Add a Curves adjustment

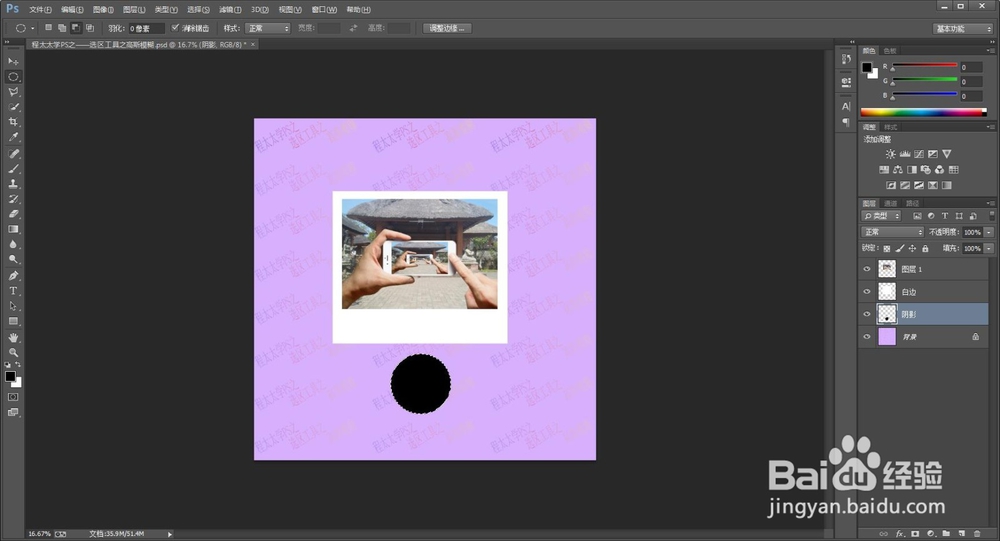pos(918,154)
